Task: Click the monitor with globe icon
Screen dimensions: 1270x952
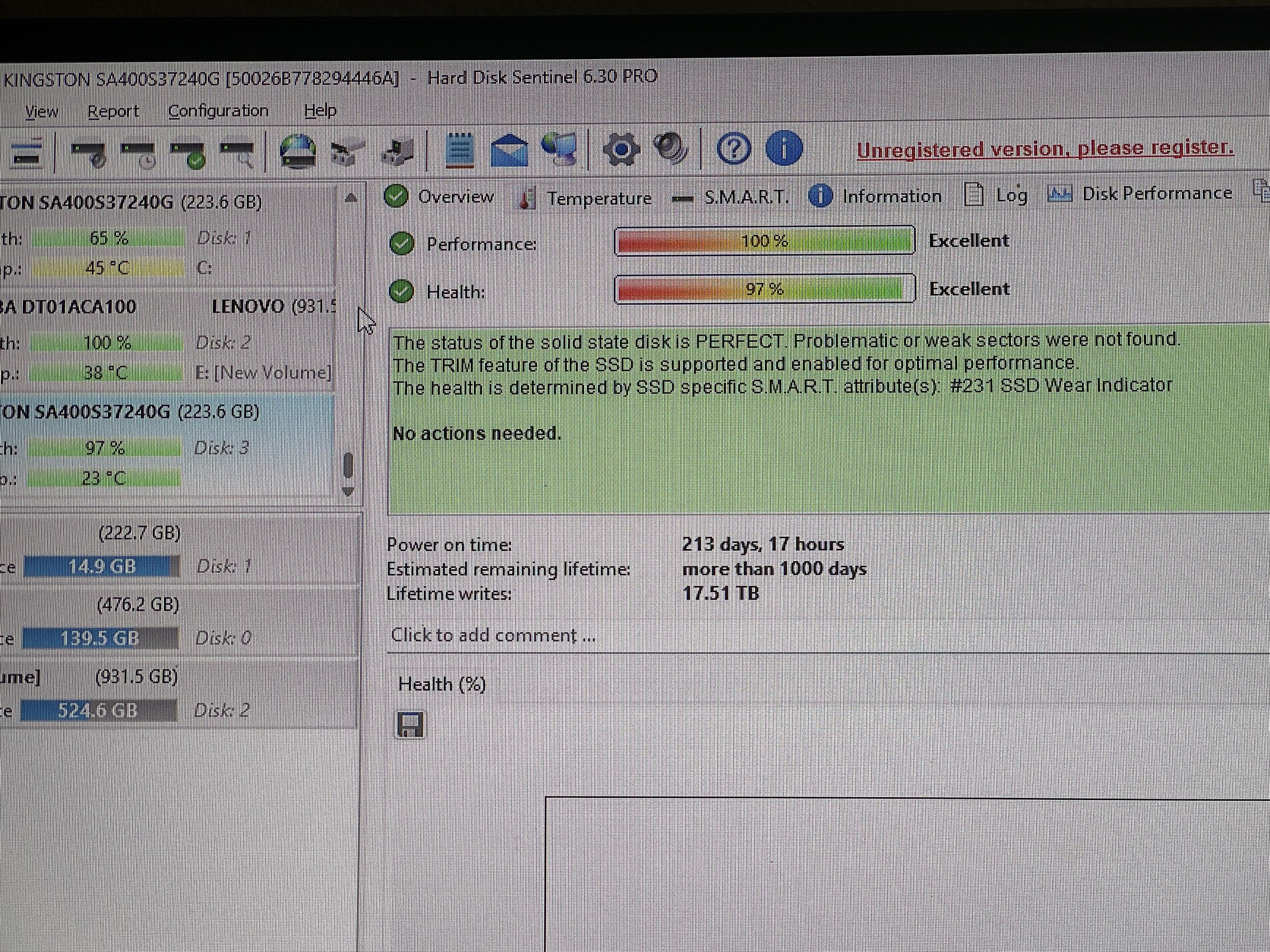Action: tap(560, 149)
